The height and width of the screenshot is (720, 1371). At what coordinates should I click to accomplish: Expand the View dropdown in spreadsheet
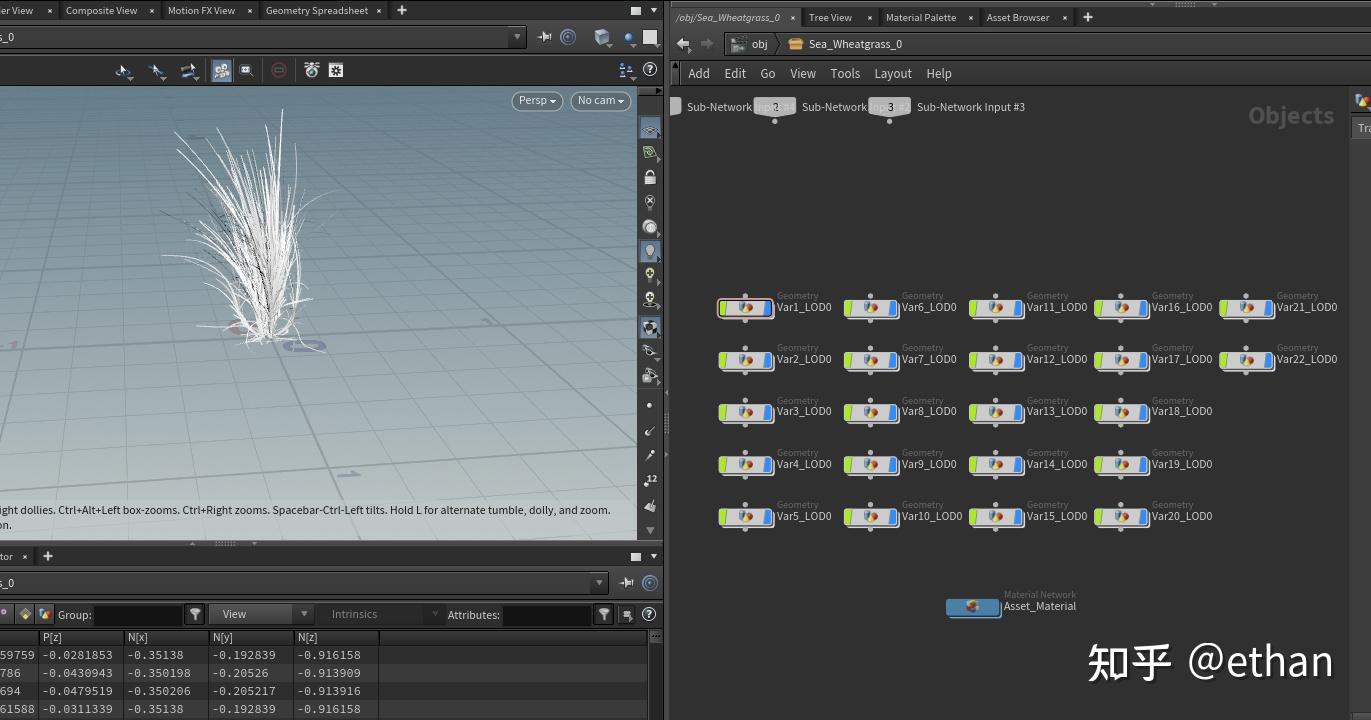pyautogui.click(x=263, y=614)
